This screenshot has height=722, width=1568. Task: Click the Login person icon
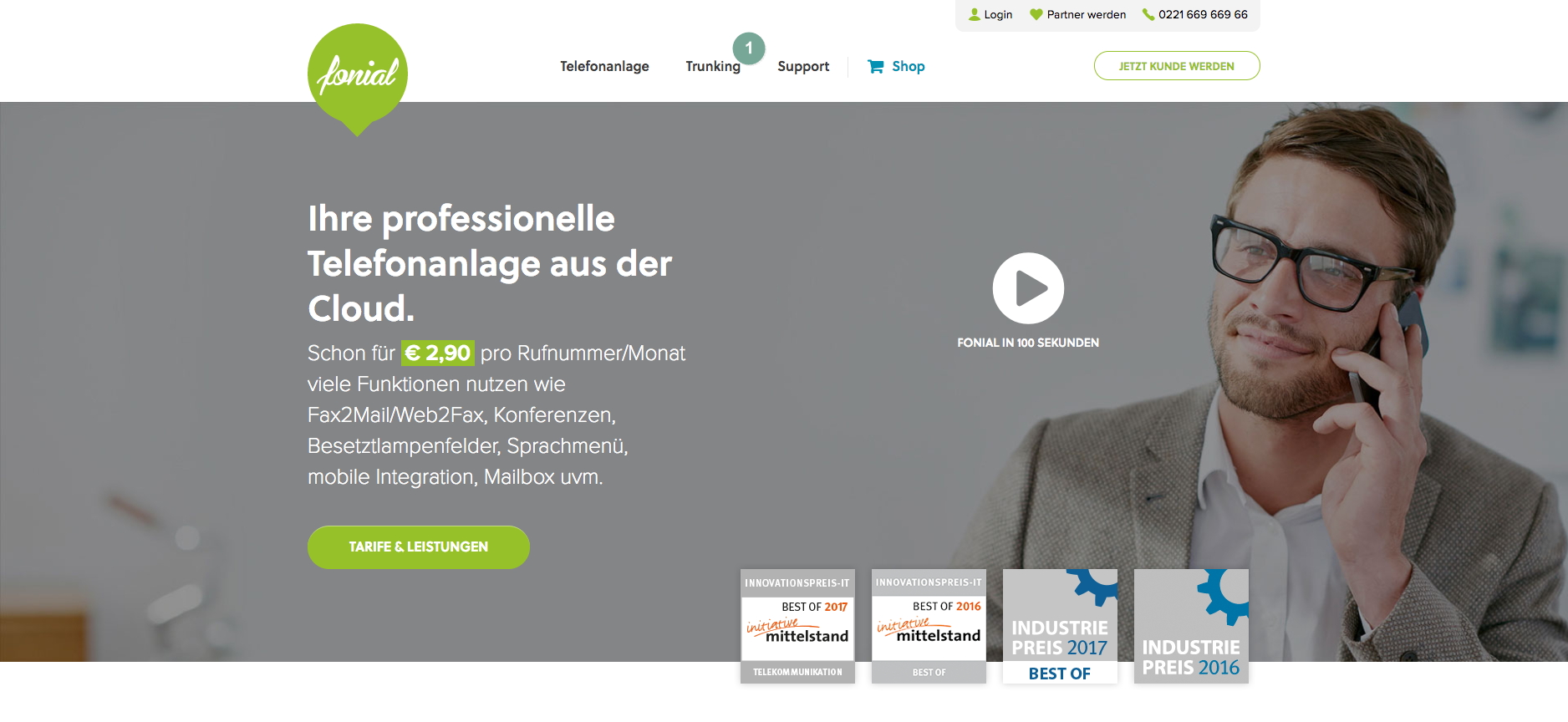(x=974, y=14)
